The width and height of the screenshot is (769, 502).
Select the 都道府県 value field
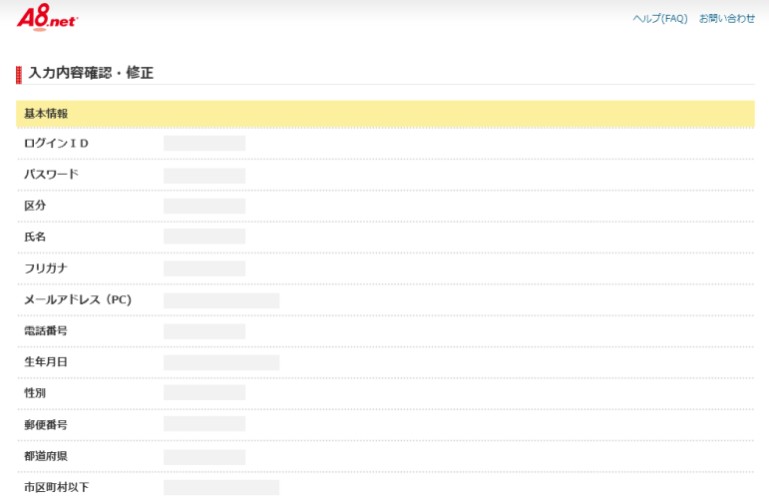(x=204, y=456)
